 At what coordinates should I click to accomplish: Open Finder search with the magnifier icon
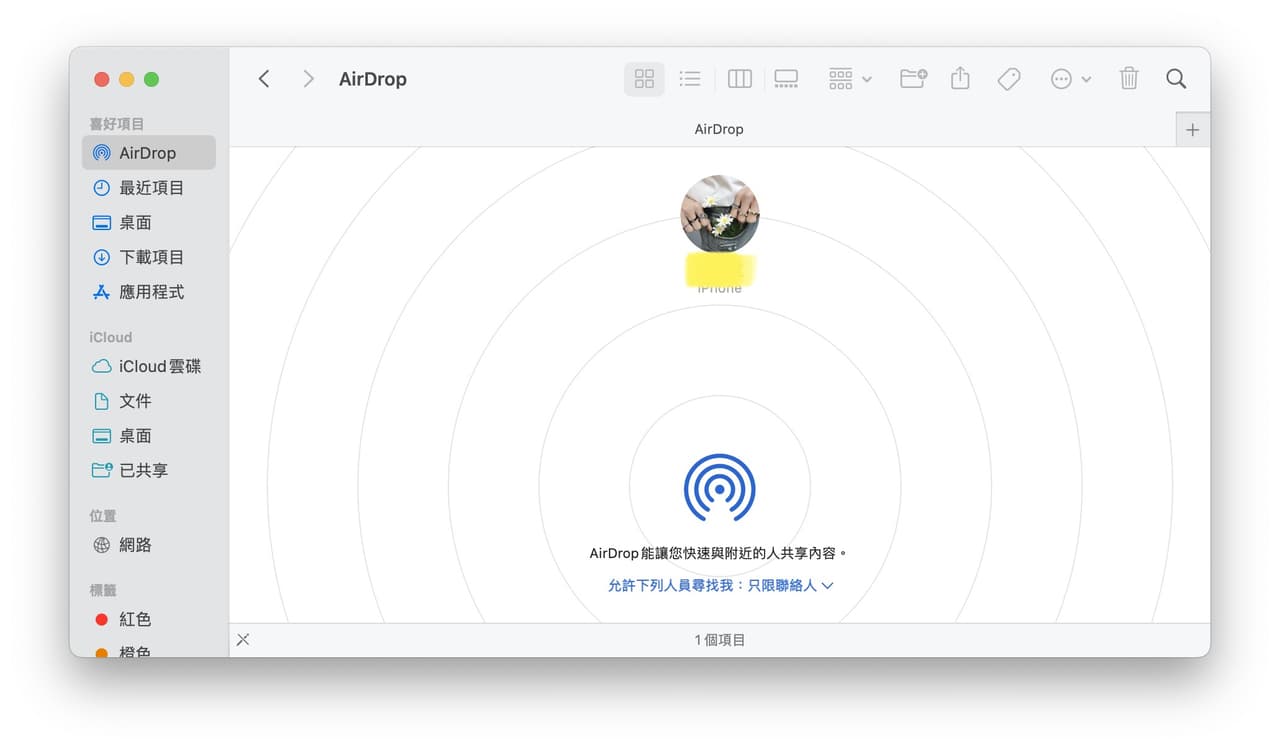[1175, 78]
